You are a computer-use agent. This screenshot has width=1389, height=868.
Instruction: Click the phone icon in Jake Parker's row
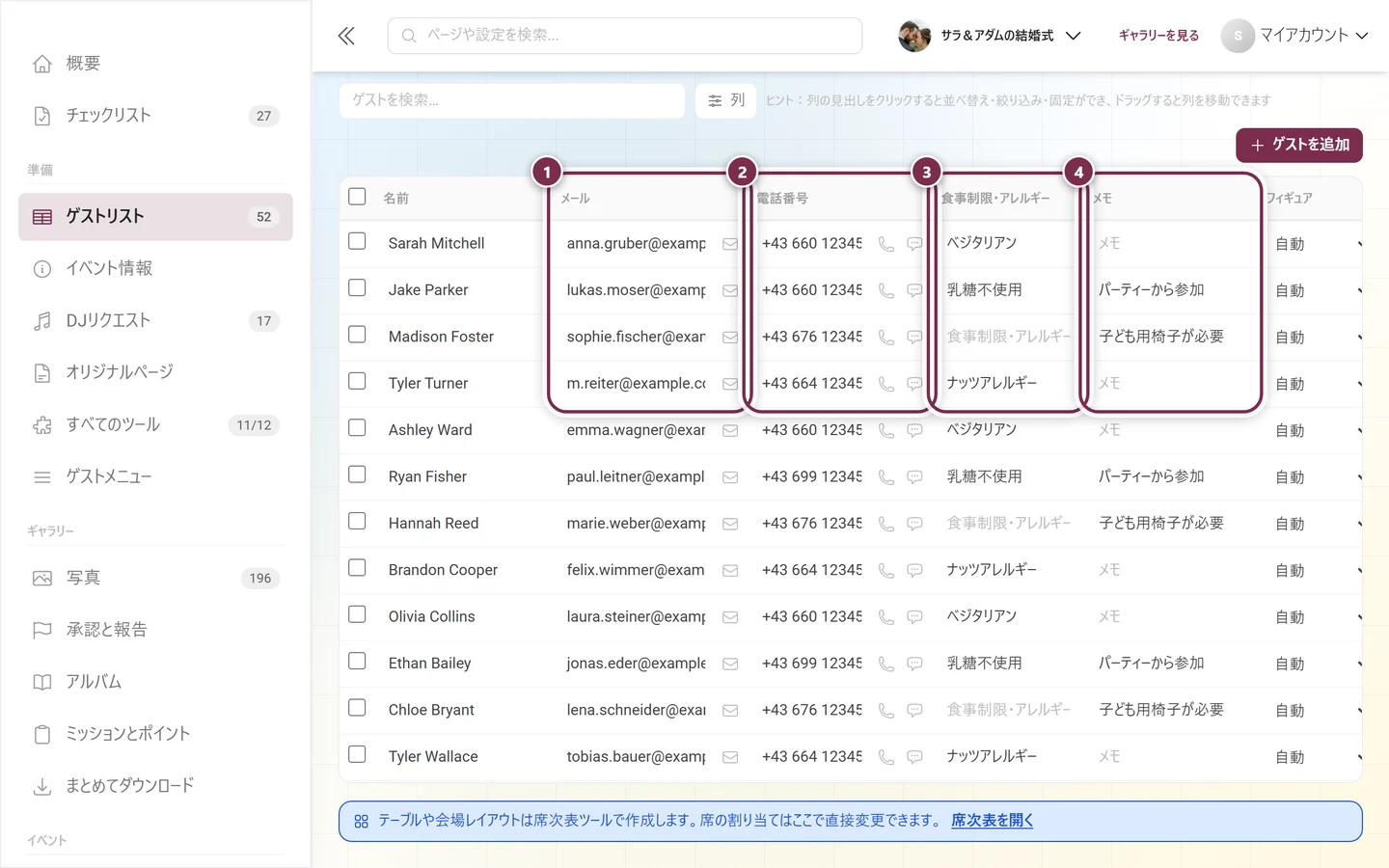[886, 290]
